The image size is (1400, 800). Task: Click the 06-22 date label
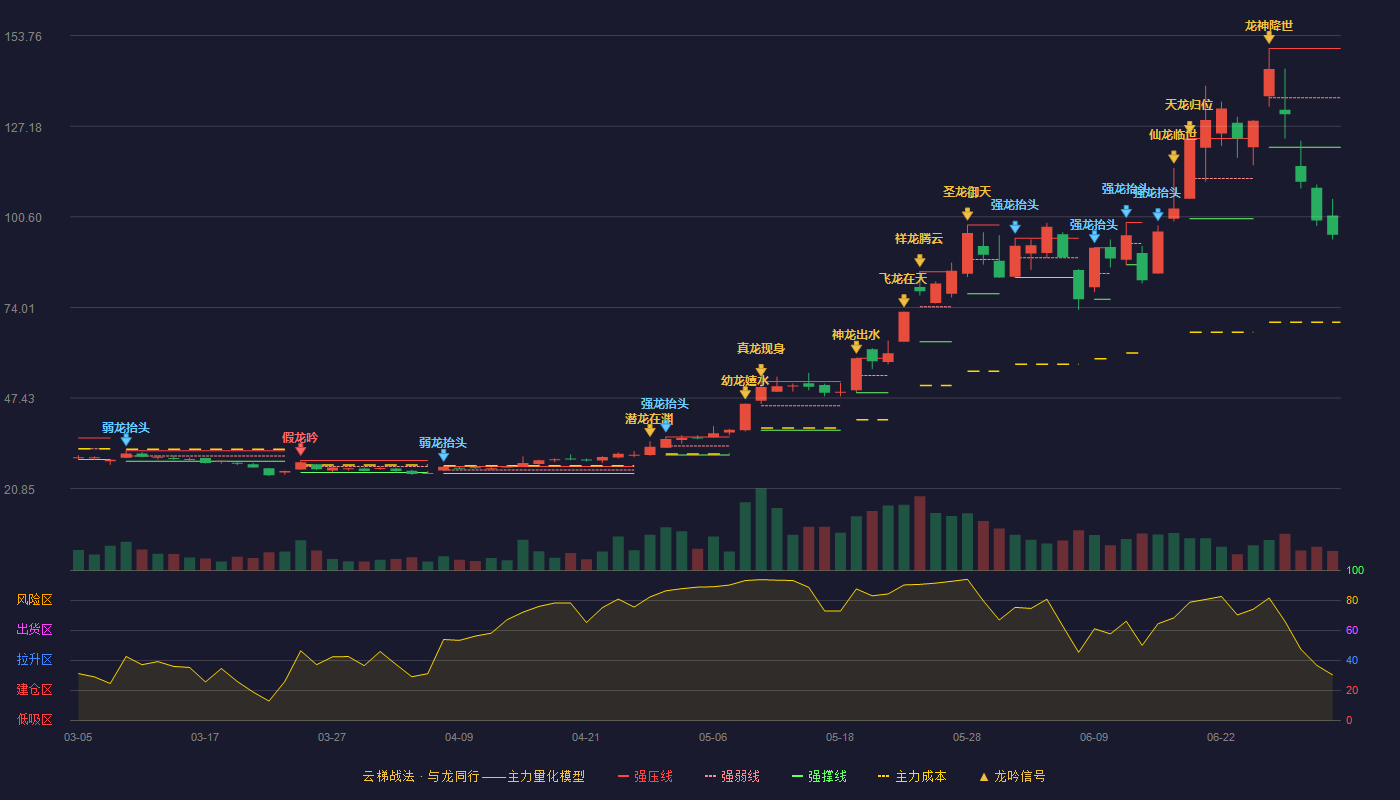[x=1221, y=737]
